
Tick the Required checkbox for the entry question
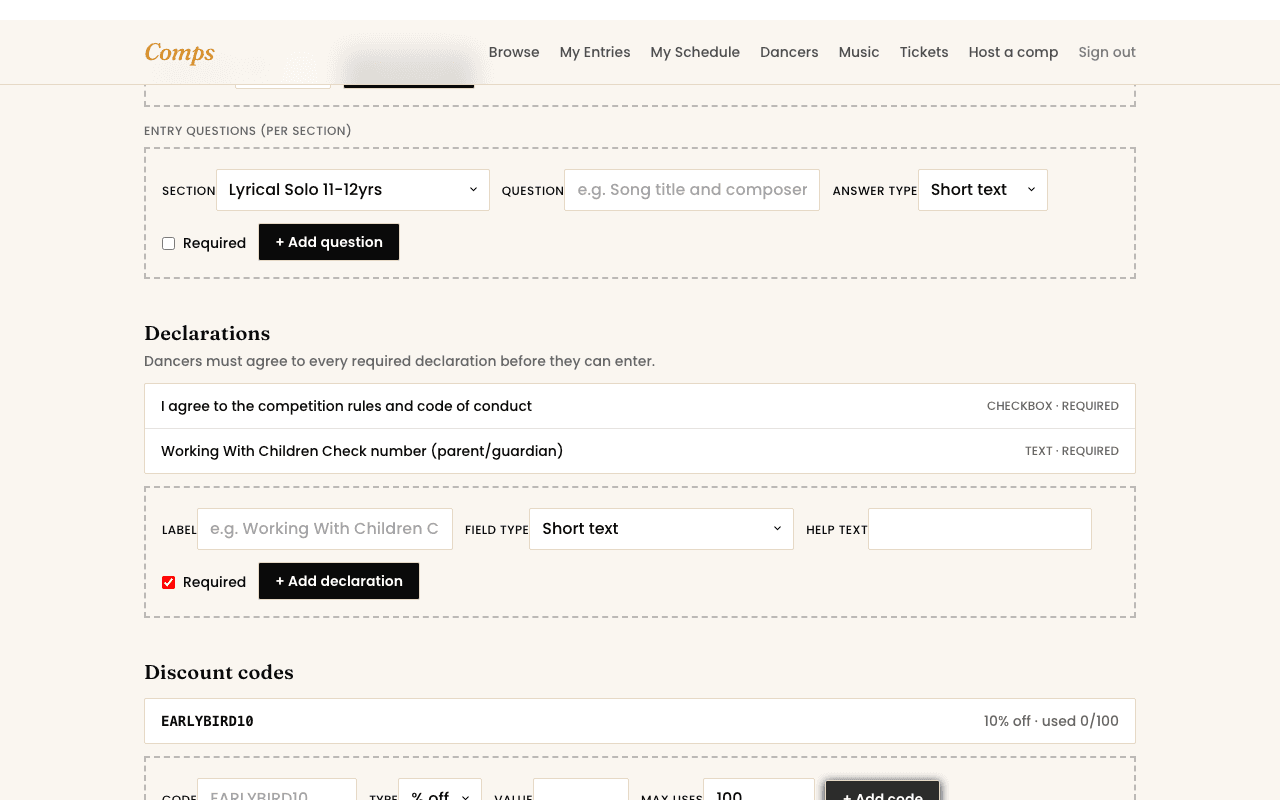click(x=168, y=243)
